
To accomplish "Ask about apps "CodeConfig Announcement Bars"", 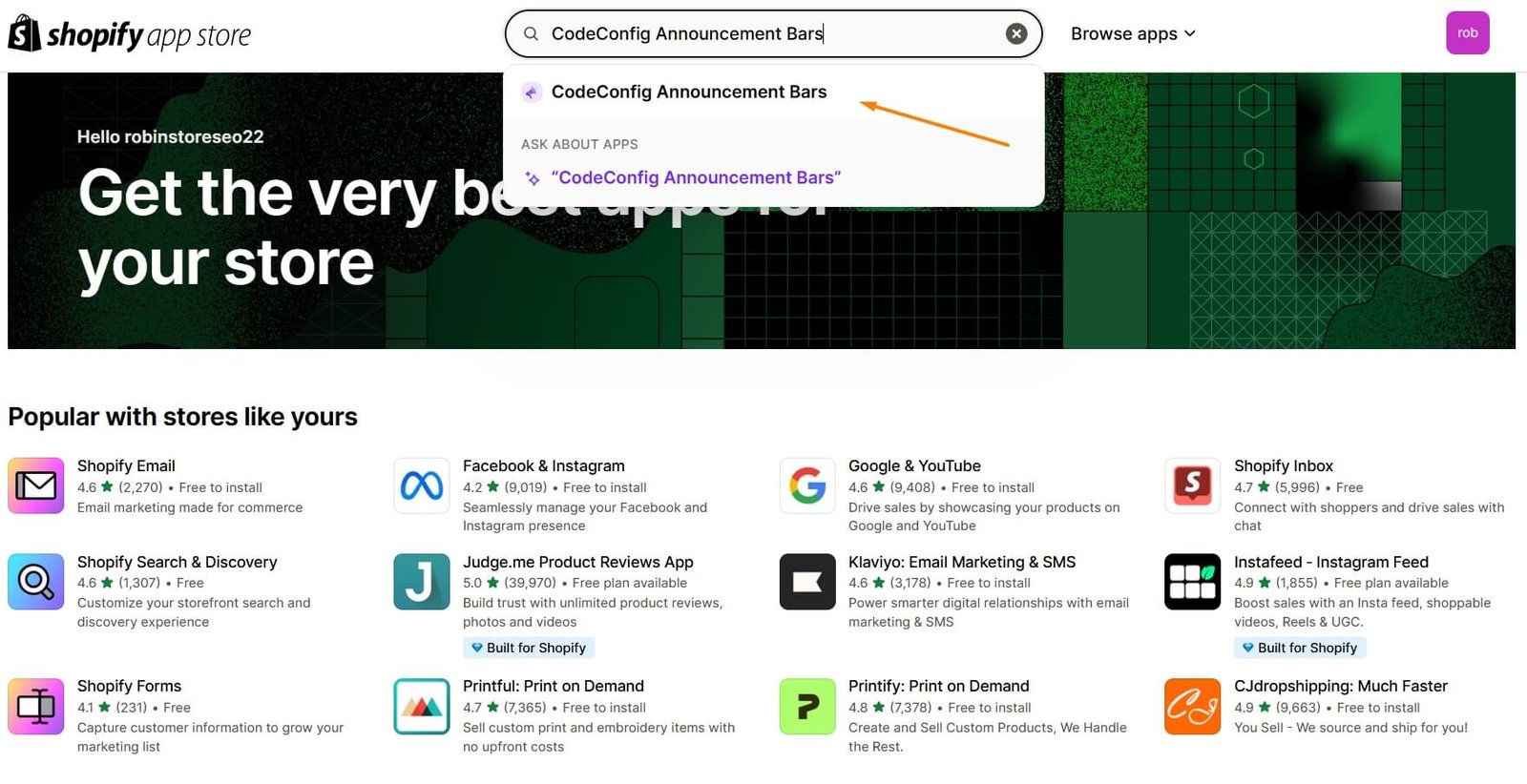I will point(695,178).
